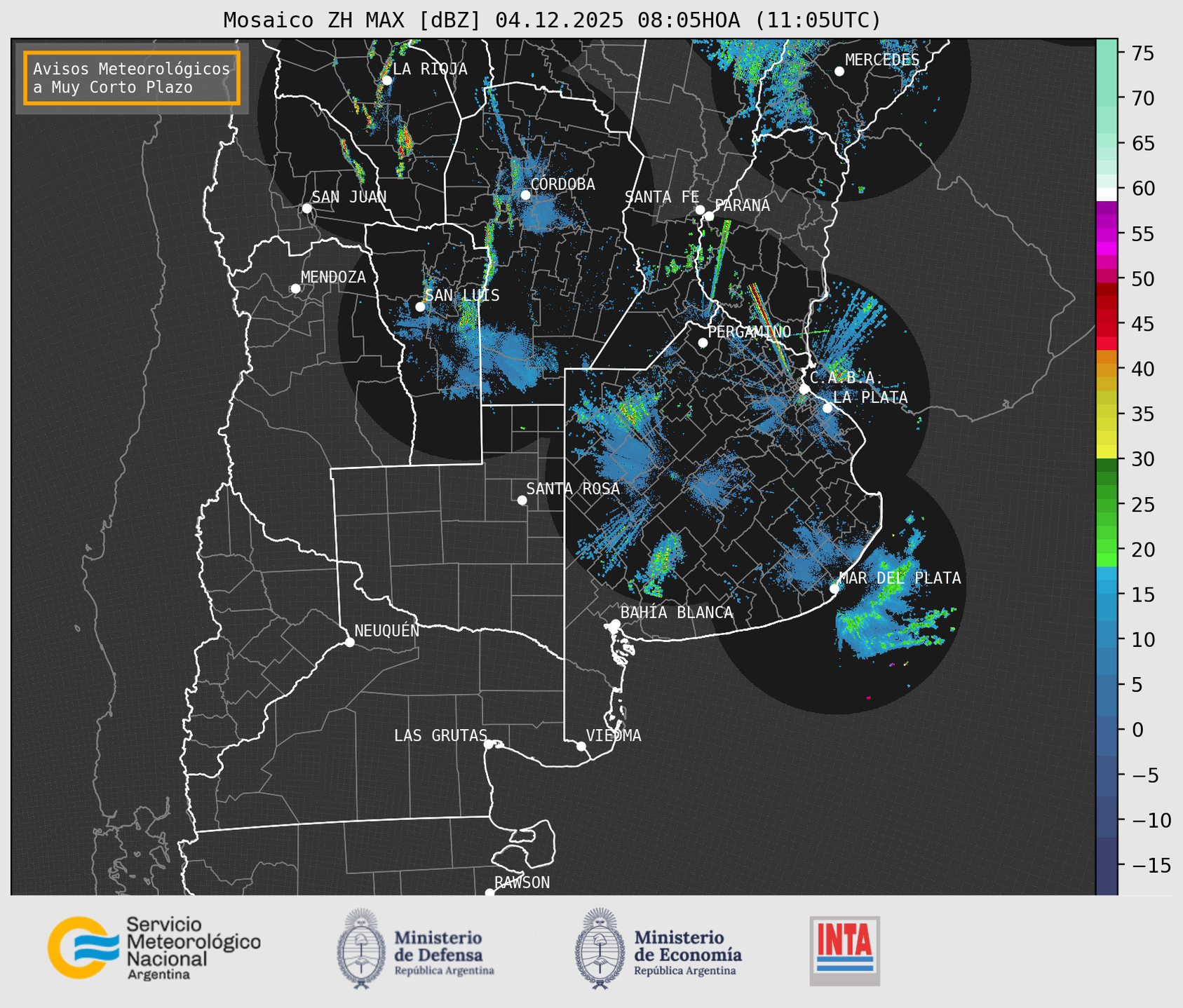Click the green 25 dBZ color band

click(x=1107, y=504)
